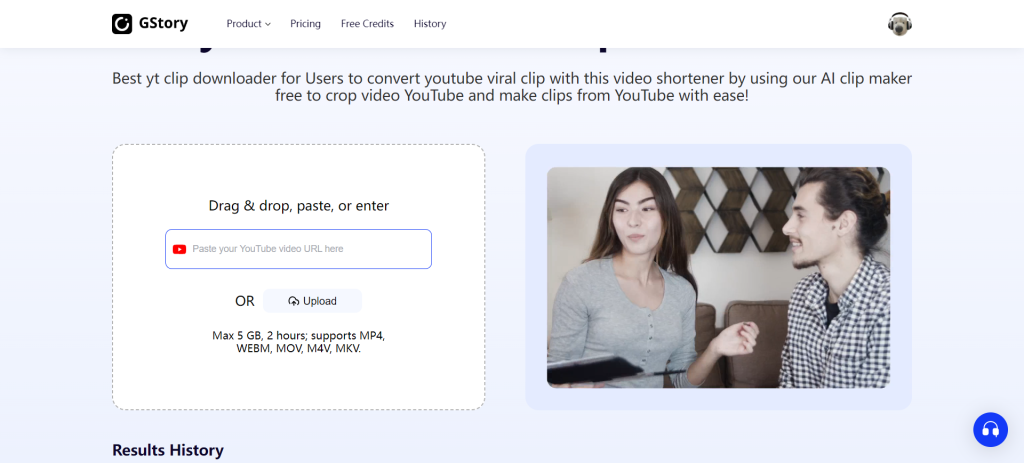
Task: Focus the Paste your YouTube video URL field
Action: tap(298, 249)
